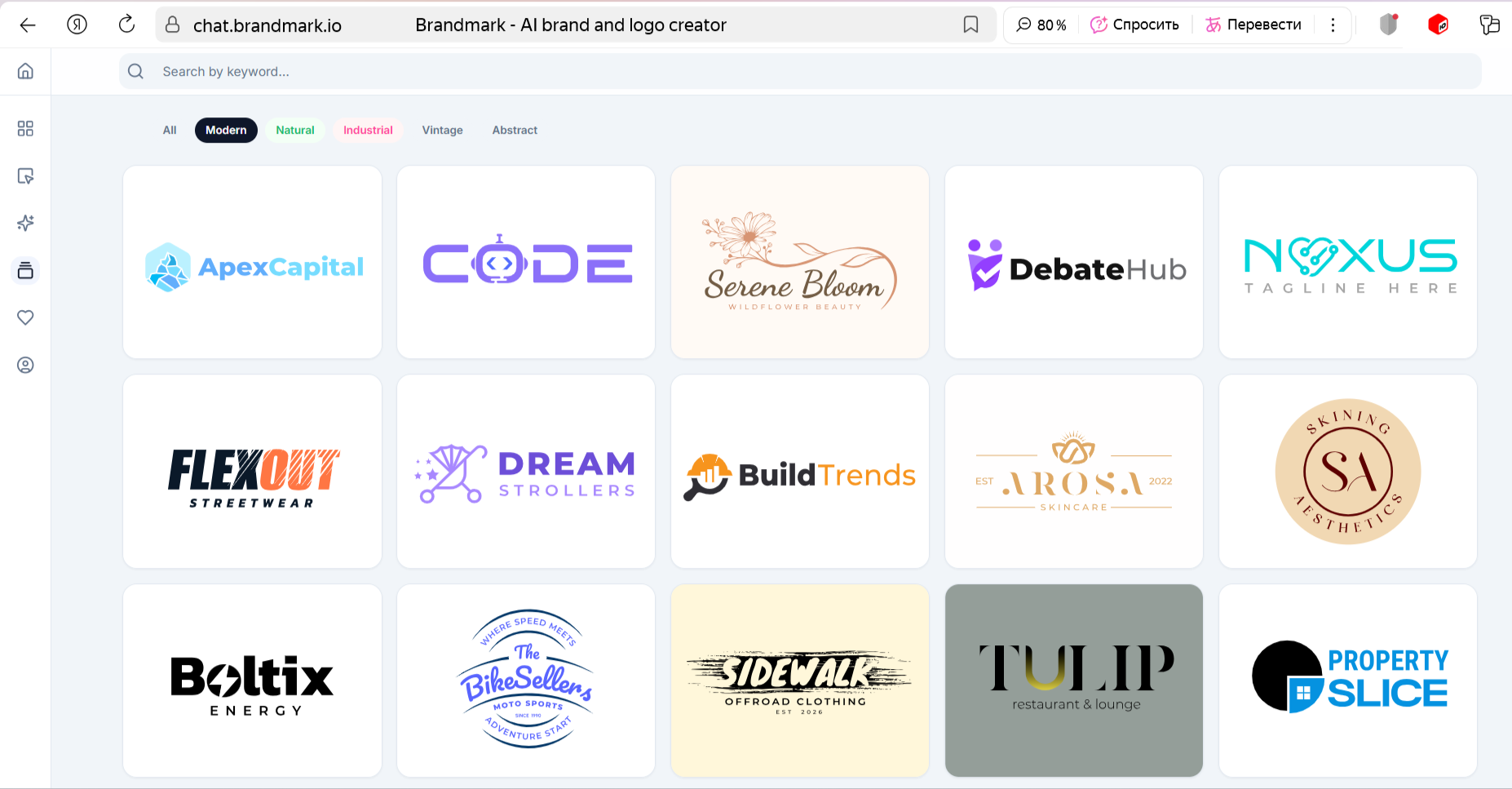Open the ApexCapital logo template
The width and height of the screenshot is (1512, 789).
(252, 262)
